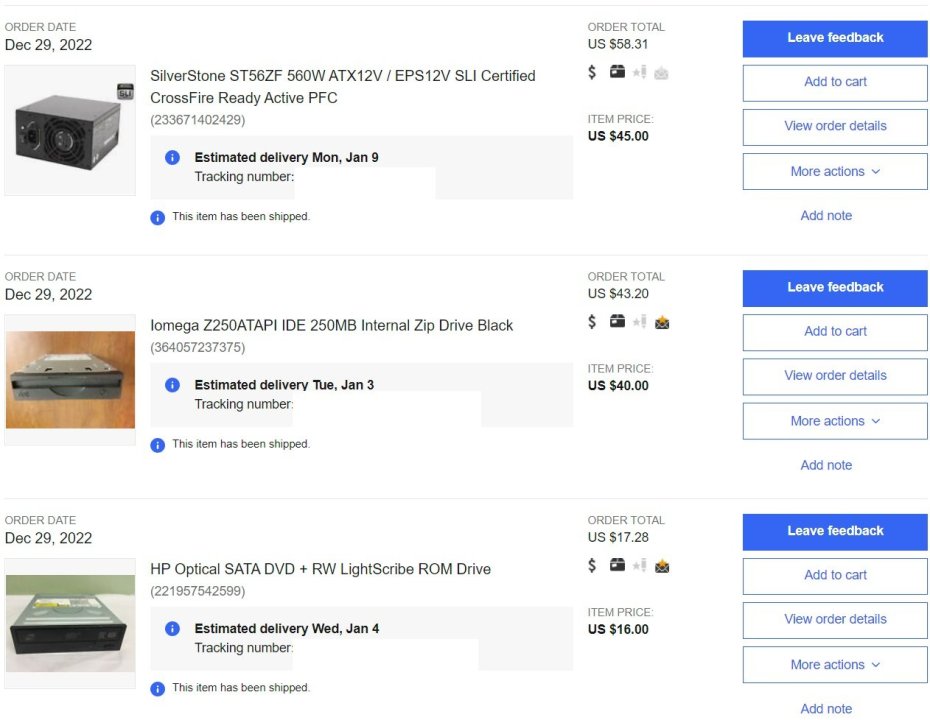Leave feedback for the SilverStone ST56ZF order
The image size is (930, 720).
pos(835,38)
